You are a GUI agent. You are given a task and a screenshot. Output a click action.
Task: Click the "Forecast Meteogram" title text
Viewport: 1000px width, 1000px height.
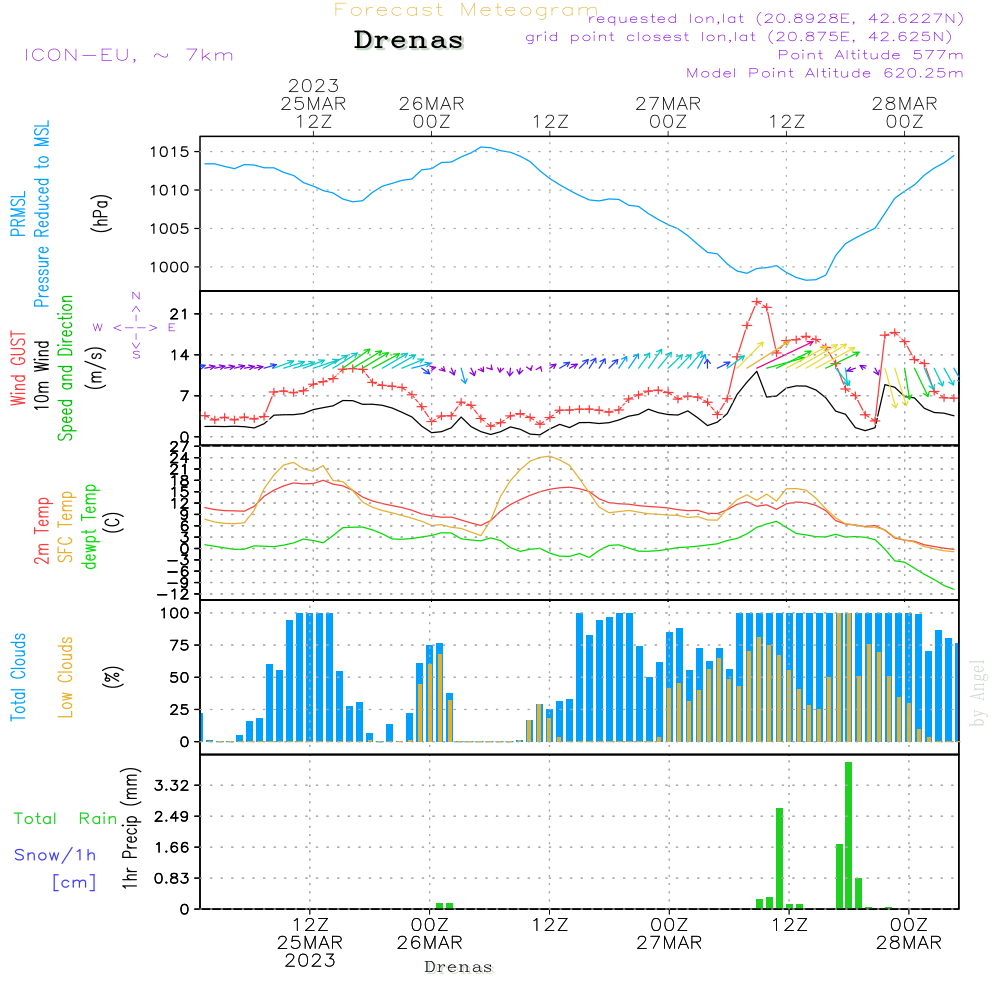466,10
